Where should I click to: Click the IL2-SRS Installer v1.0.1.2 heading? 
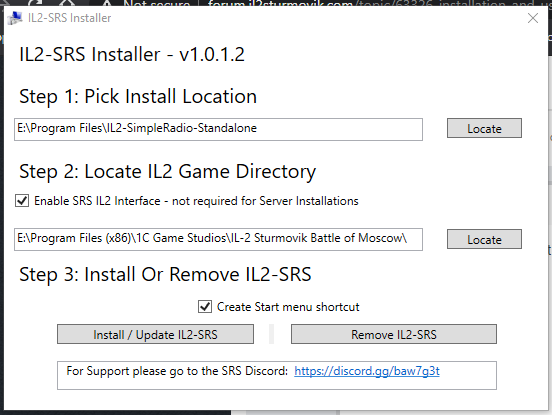[132, 55]
